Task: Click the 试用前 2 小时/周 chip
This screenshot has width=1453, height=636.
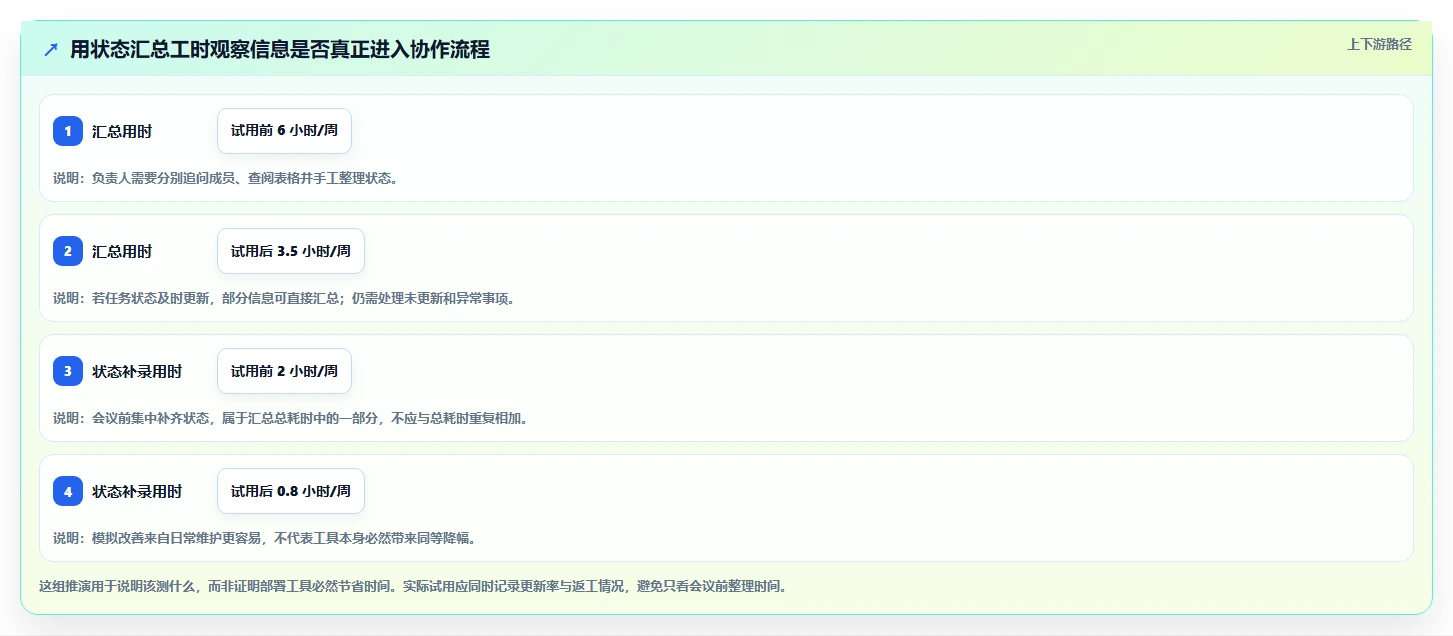Action: pos(284,371)
